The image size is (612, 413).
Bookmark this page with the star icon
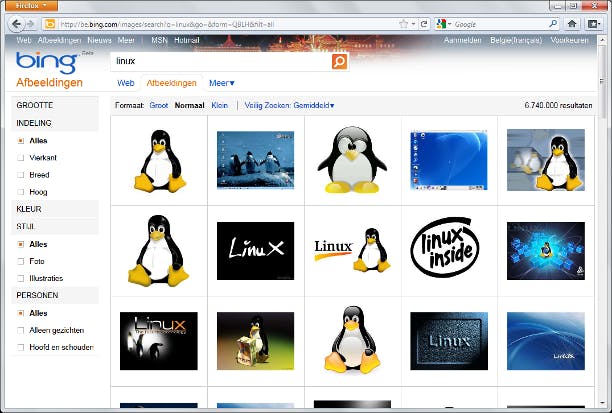point(404,24)
